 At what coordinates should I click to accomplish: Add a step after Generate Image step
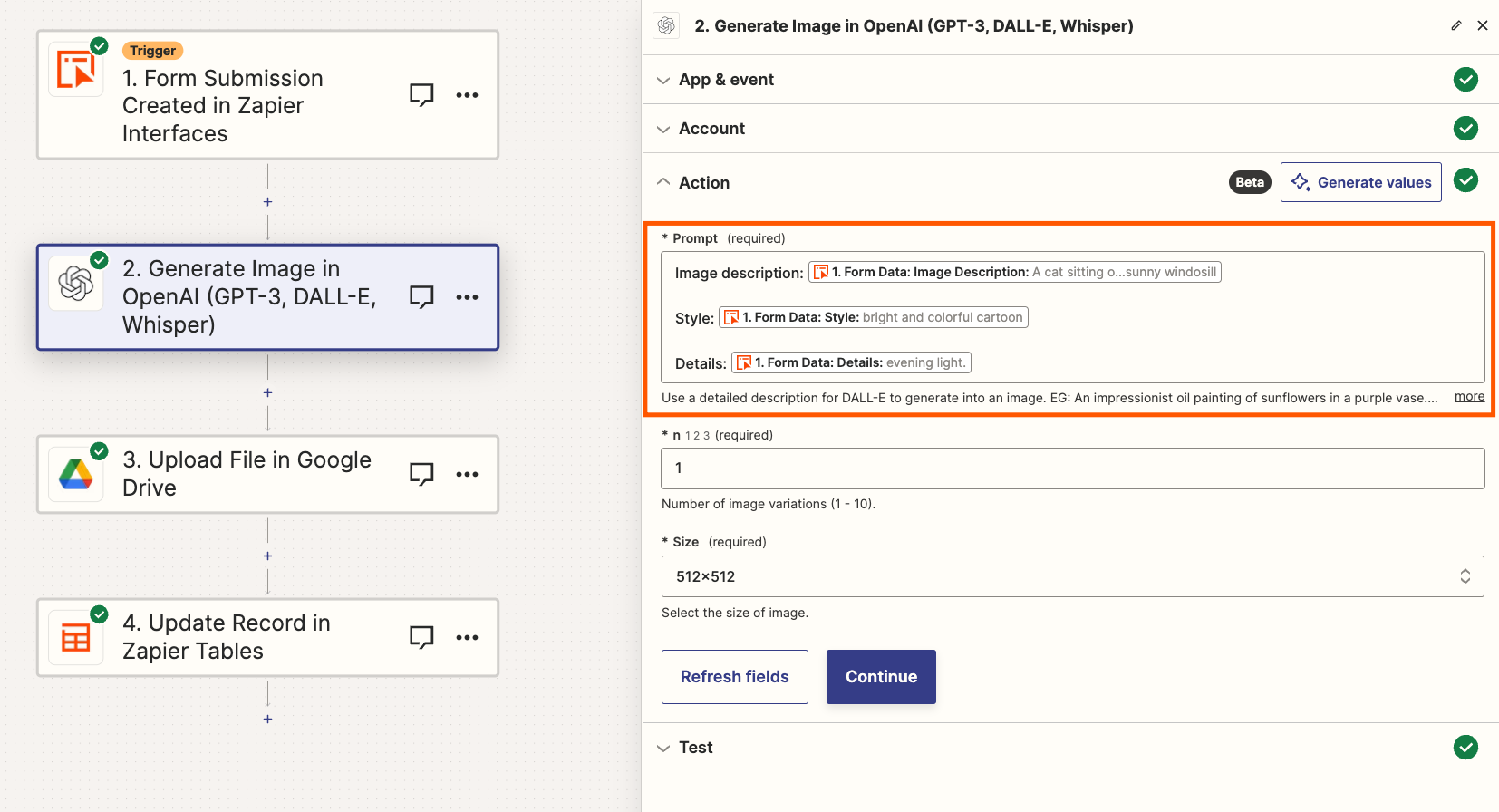(x=267, y=392)
